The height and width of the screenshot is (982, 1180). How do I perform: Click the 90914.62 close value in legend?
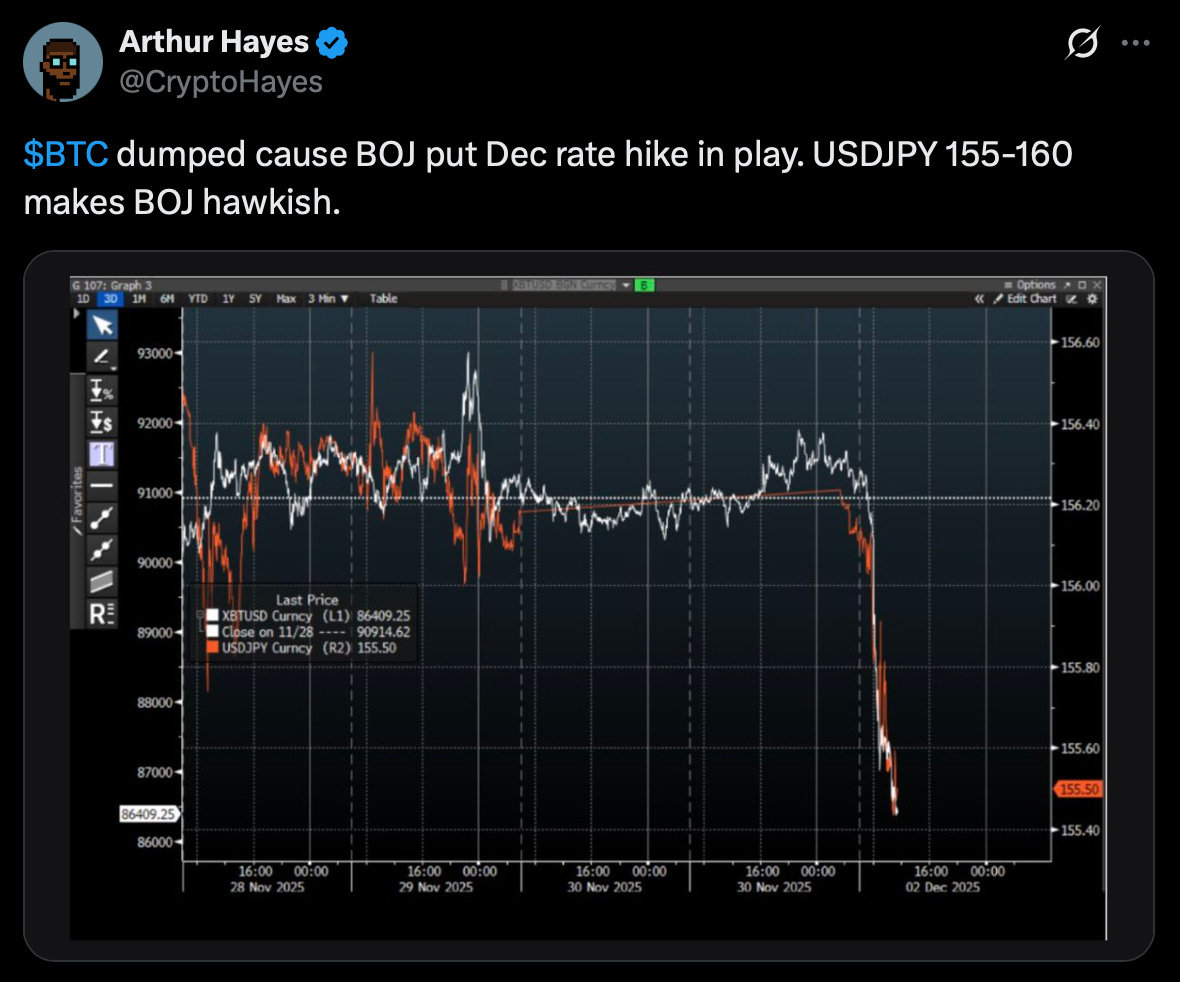pos(383,632)
